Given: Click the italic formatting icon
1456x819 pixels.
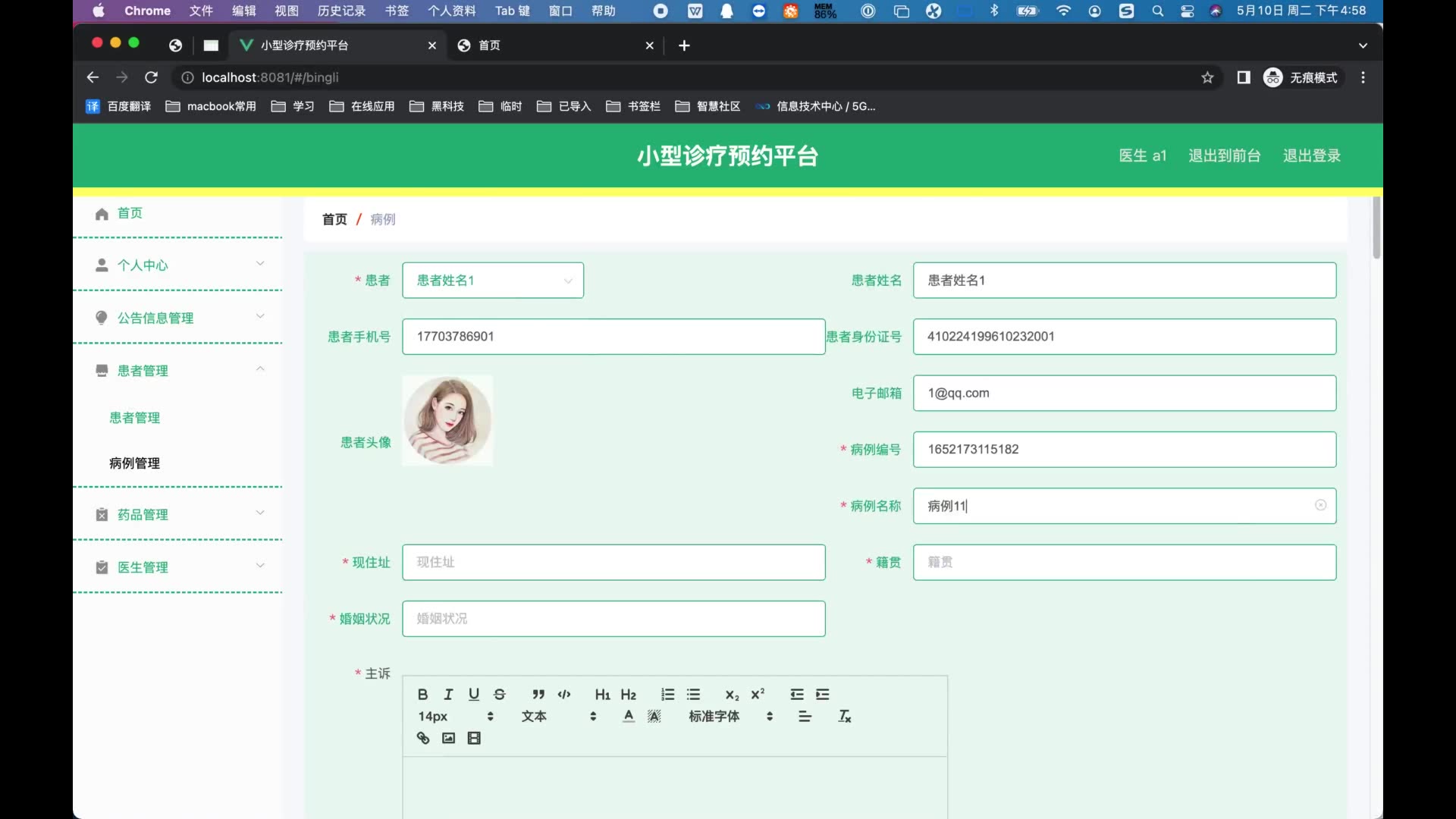Looking at the screenshot, I should (448, 695).
